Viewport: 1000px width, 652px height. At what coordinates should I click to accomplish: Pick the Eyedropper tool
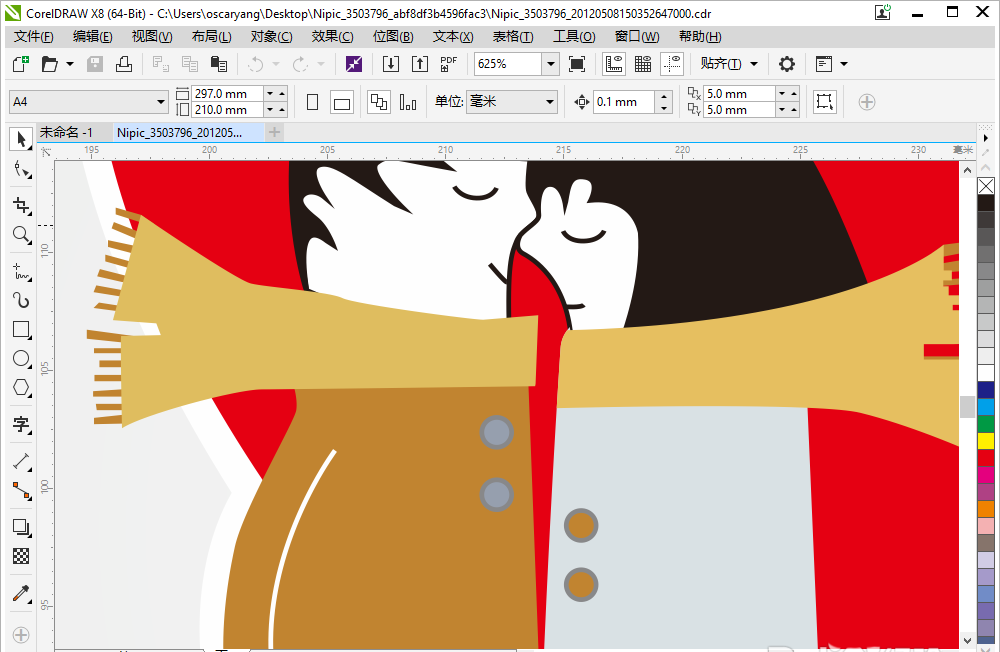tap(21, 594)
